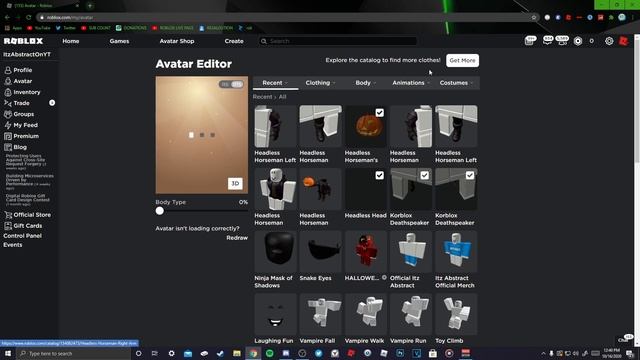
Task: Click the Roblox logo in the header
Action: tap(23, 41)
